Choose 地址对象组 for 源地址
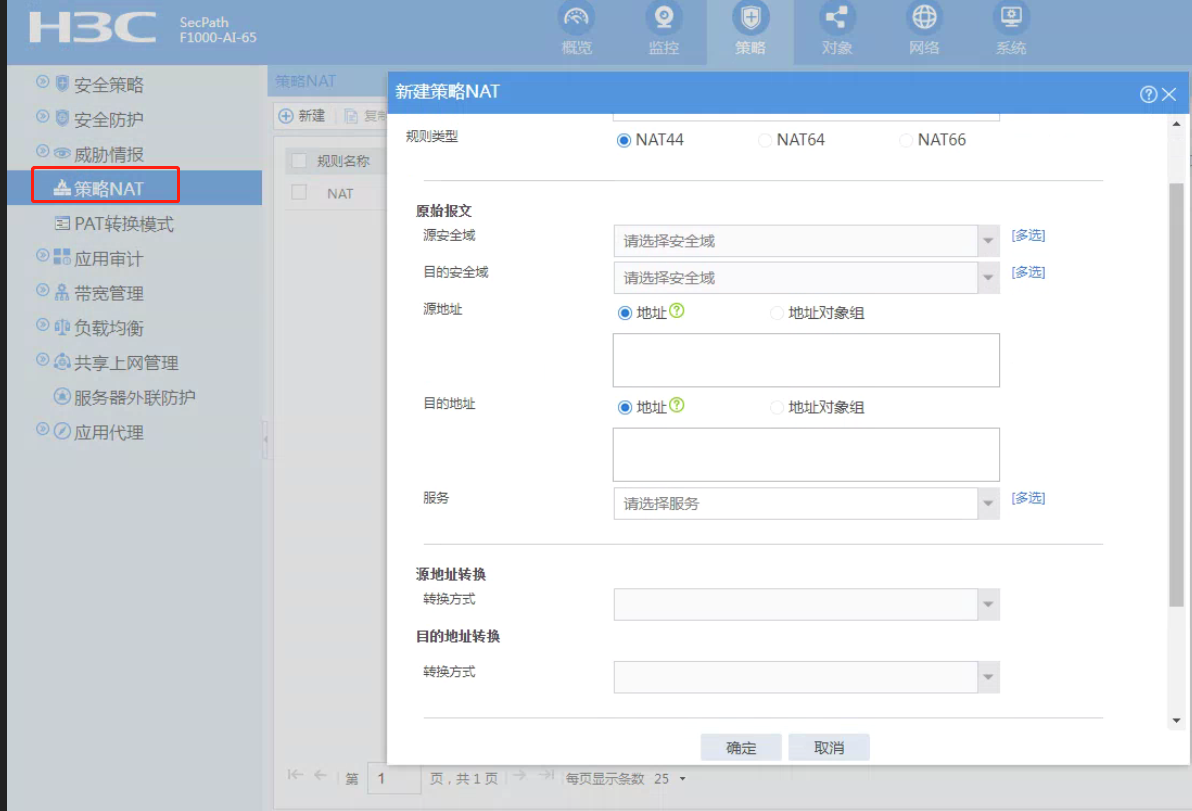 tap(777, 313)
